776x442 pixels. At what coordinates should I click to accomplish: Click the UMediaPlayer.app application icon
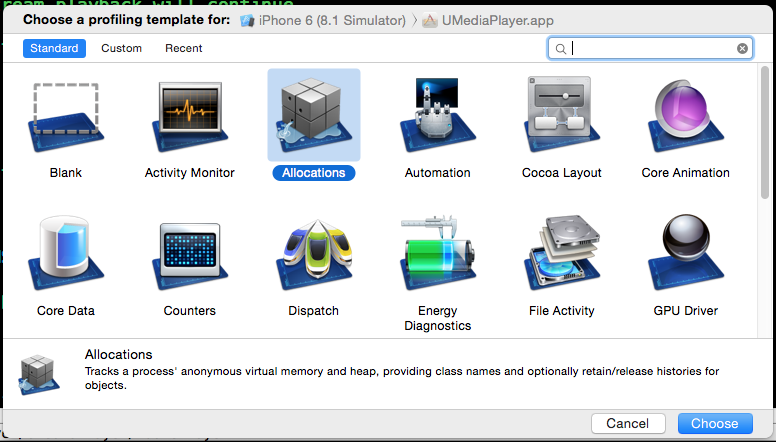click(x=430, y=21)
